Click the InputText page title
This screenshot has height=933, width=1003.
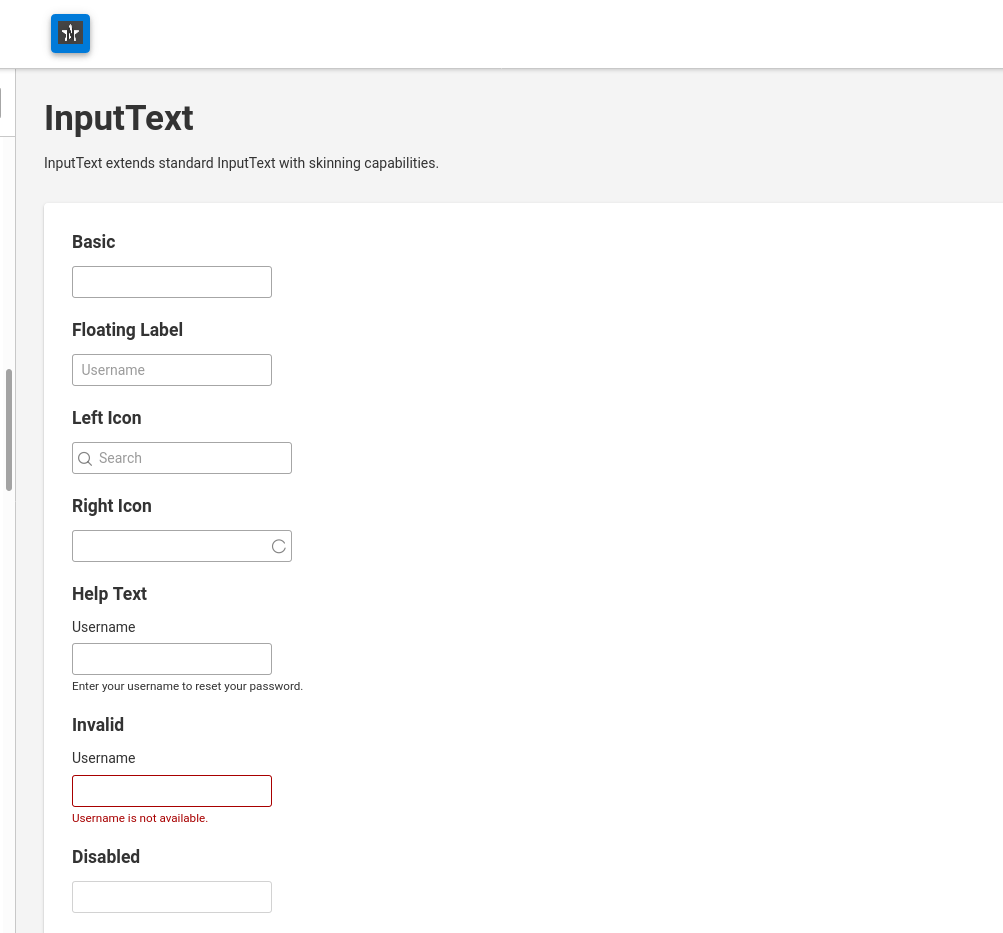(x=119, y=118)
